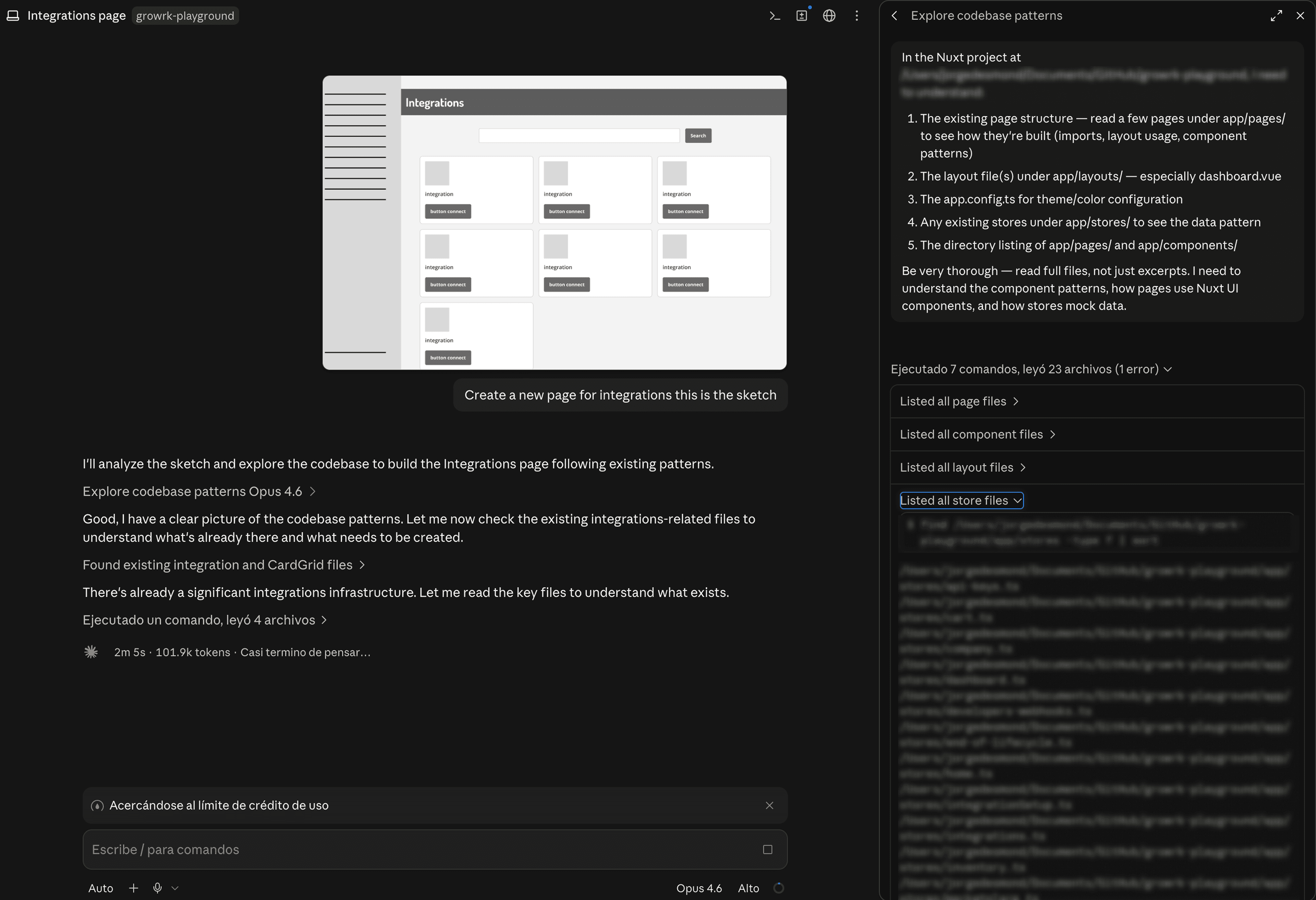The height and width of the screenshot is (900, 1316).
Task: Open Explore codebase patterns Opus 4.6 subagent
Action: pyautogui.click(x=199, y=491)
